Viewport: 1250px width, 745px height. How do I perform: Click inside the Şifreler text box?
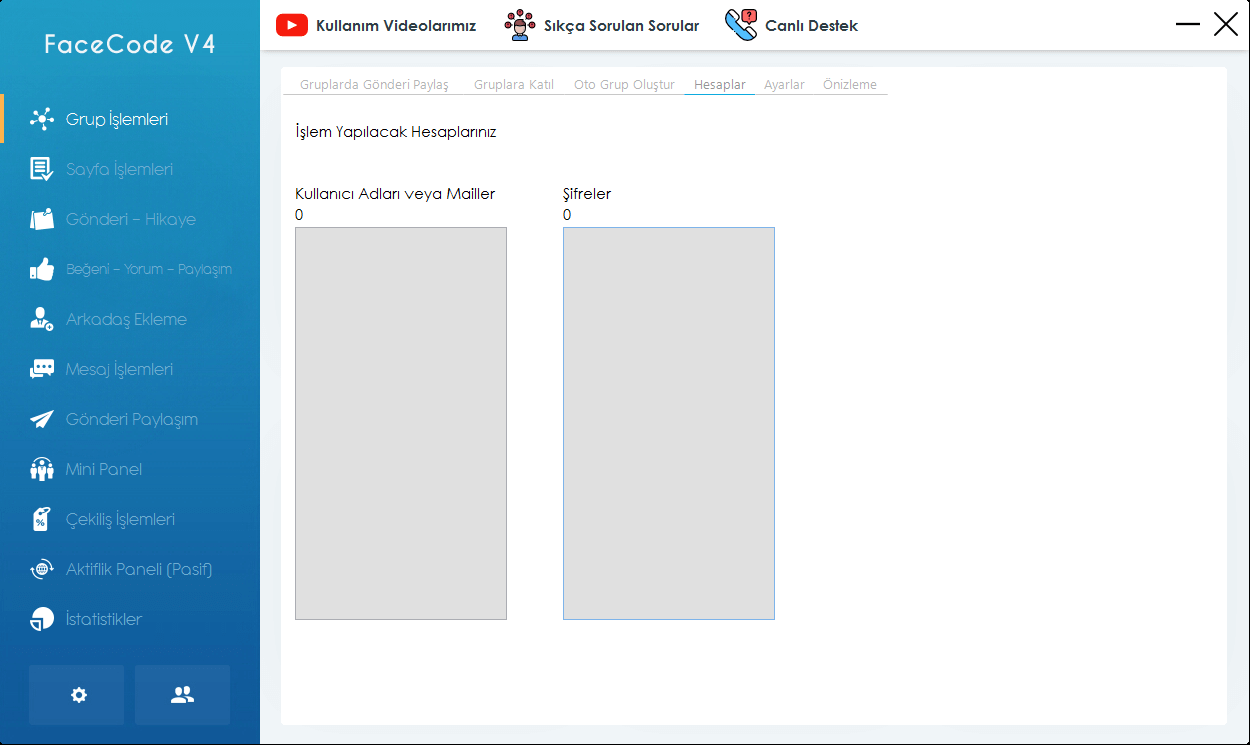point(669,423)
